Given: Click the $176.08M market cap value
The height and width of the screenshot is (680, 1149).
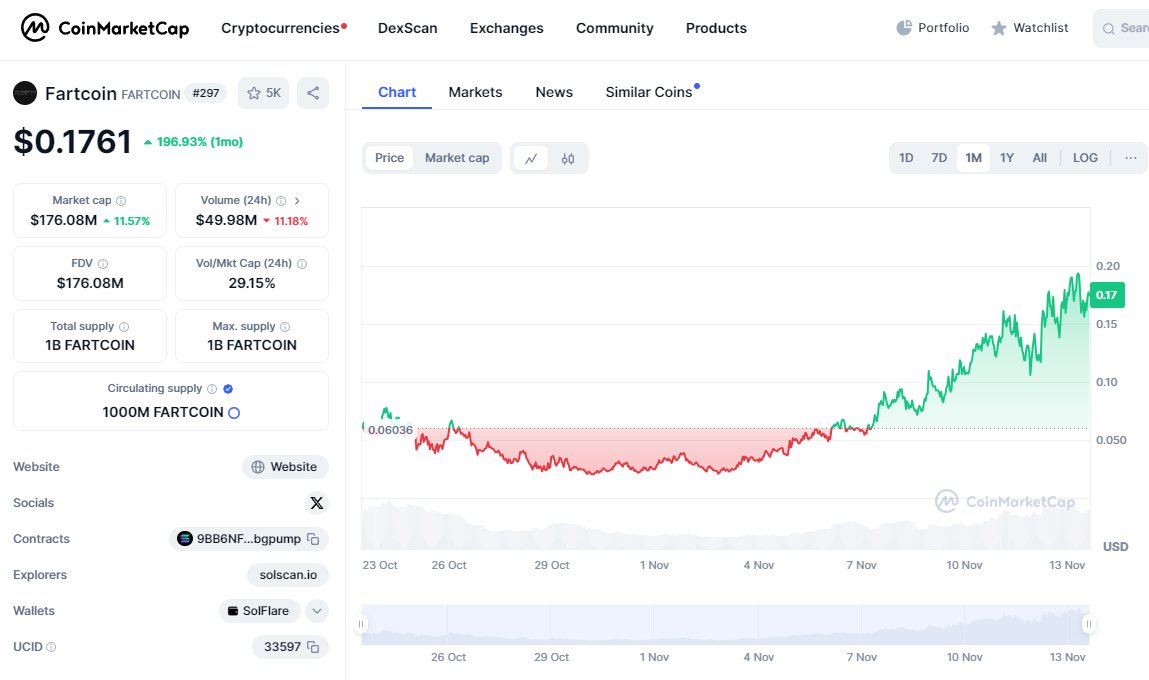Looking at the screenshot, I should pos(63,220).
